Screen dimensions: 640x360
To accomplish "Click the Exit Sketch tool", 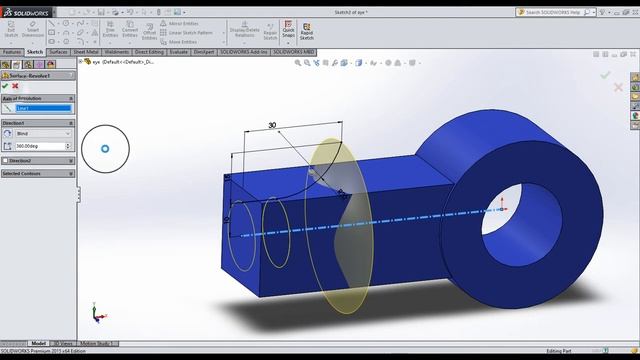I will pyautogui.click(x=11, y=29).
